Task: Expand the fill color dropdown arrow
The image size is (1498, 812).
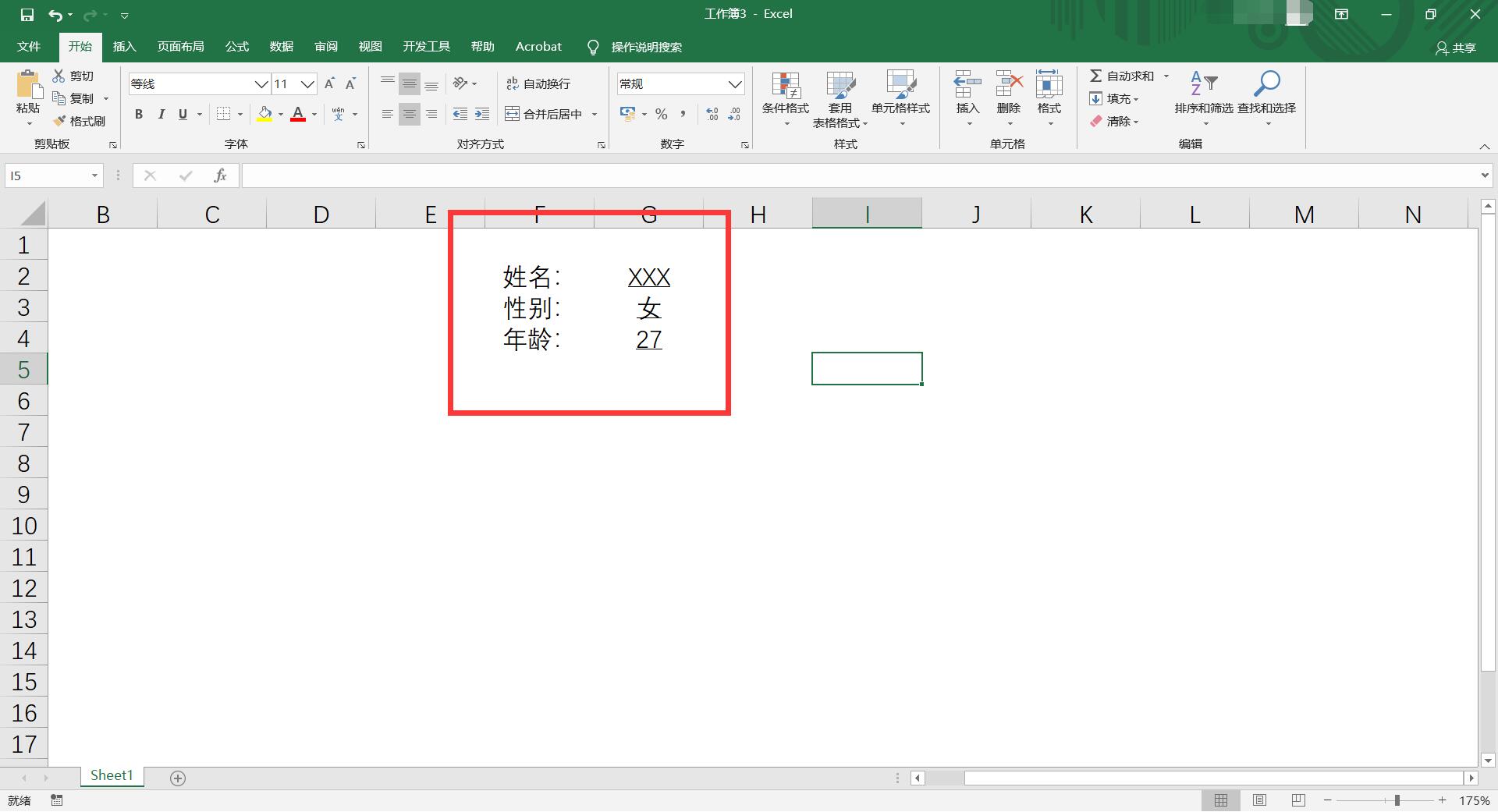Action: coord(281,114)
